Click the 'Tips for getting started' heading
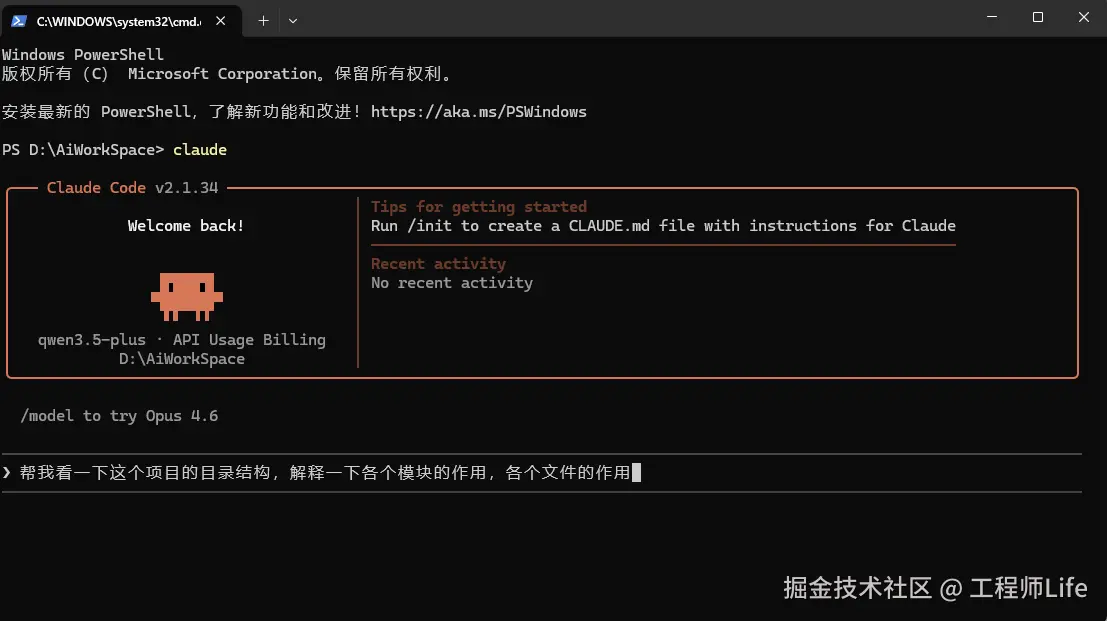Image resolution: width=1107 pixels, height=621 pixels. (x=479, y=207)
